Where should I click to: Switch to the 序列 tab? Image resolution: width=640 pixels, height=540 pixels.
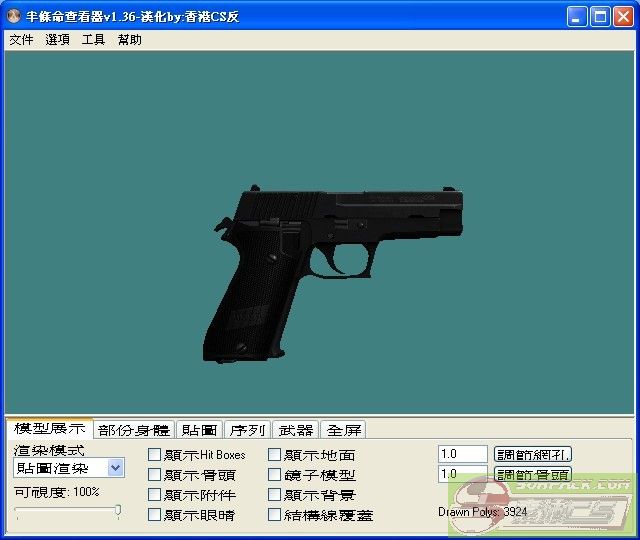tap(247, 430)
